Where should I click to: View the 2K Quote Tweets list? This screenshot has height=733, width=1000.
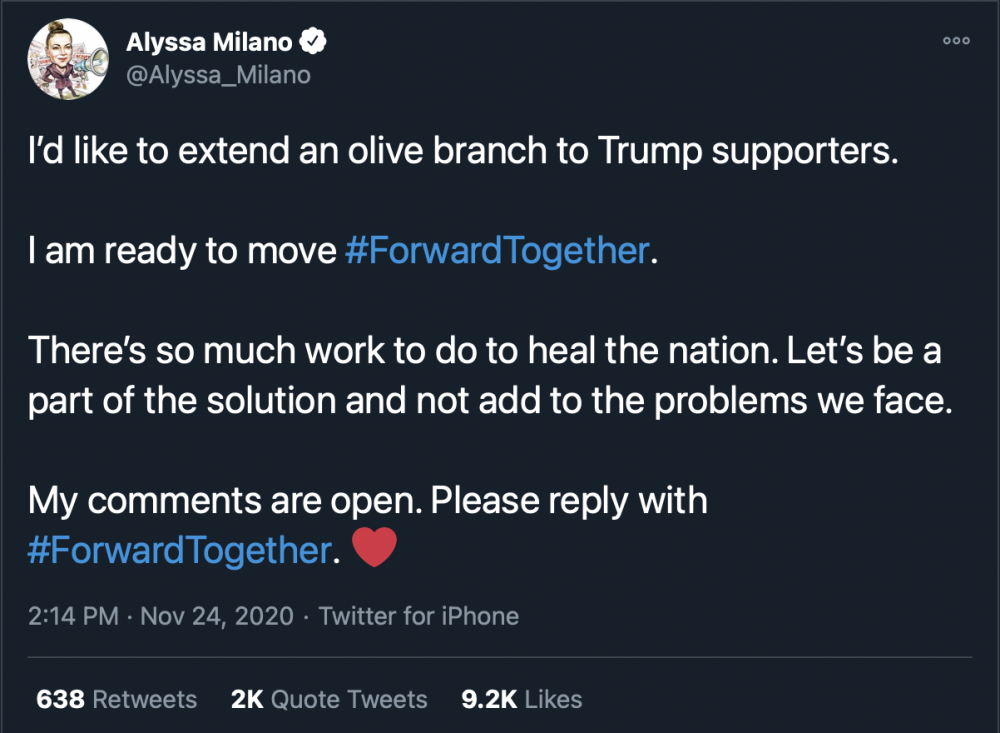click(x=329, y=699)
